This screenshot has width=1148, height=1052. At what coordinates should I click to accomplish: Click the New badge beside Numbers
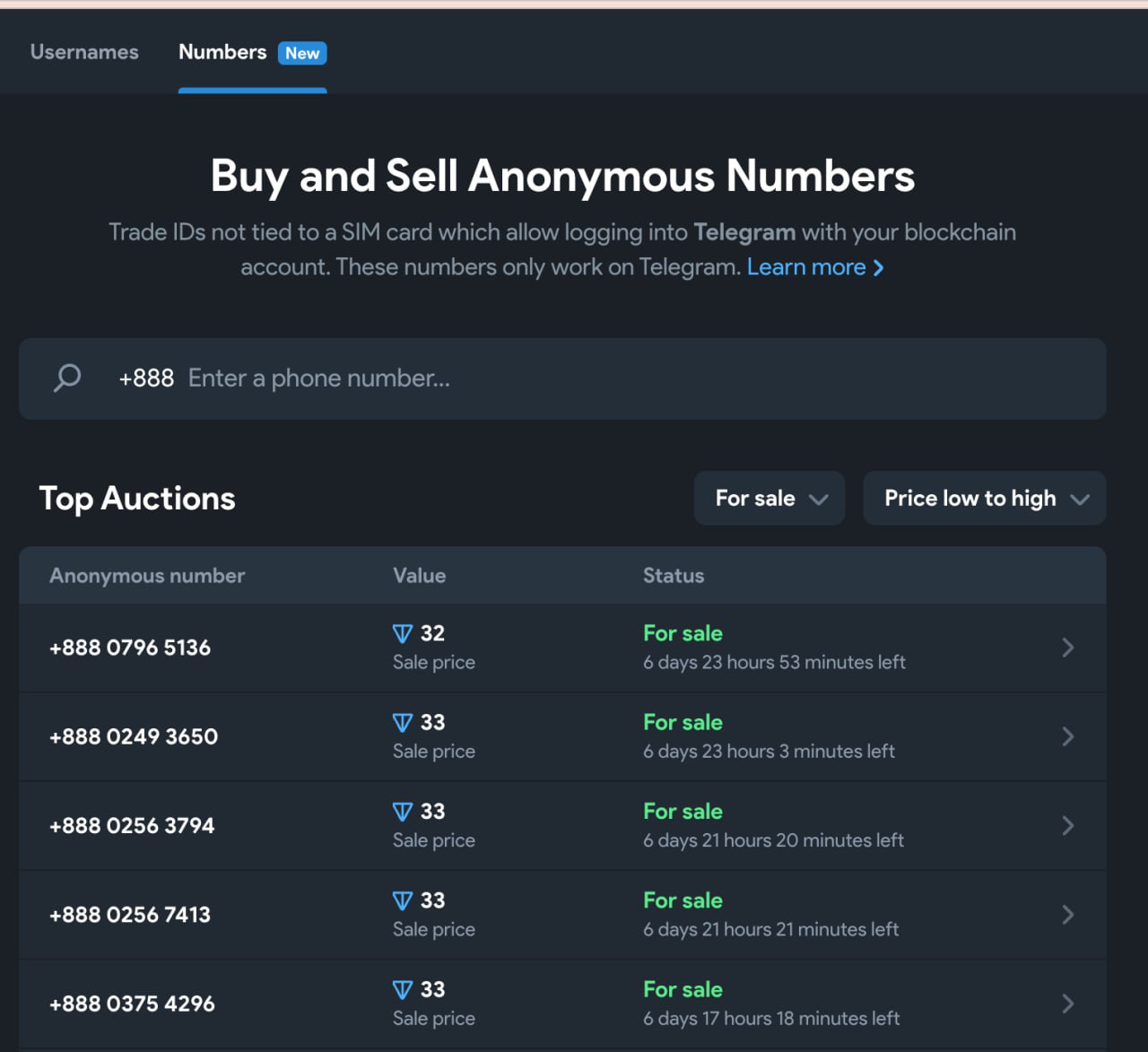(302, 53)
